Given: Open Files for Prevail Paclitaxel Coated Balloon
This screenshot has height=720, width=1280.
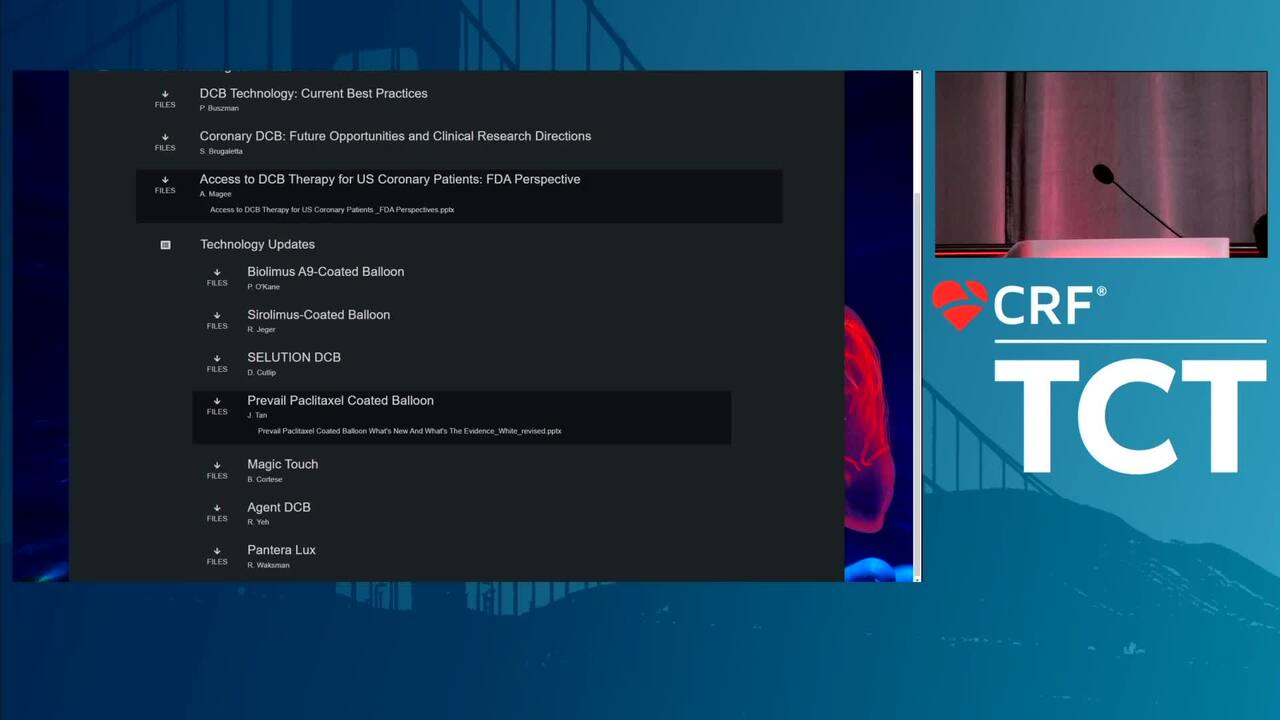Looking at the screenshot, I should (217, 406).
